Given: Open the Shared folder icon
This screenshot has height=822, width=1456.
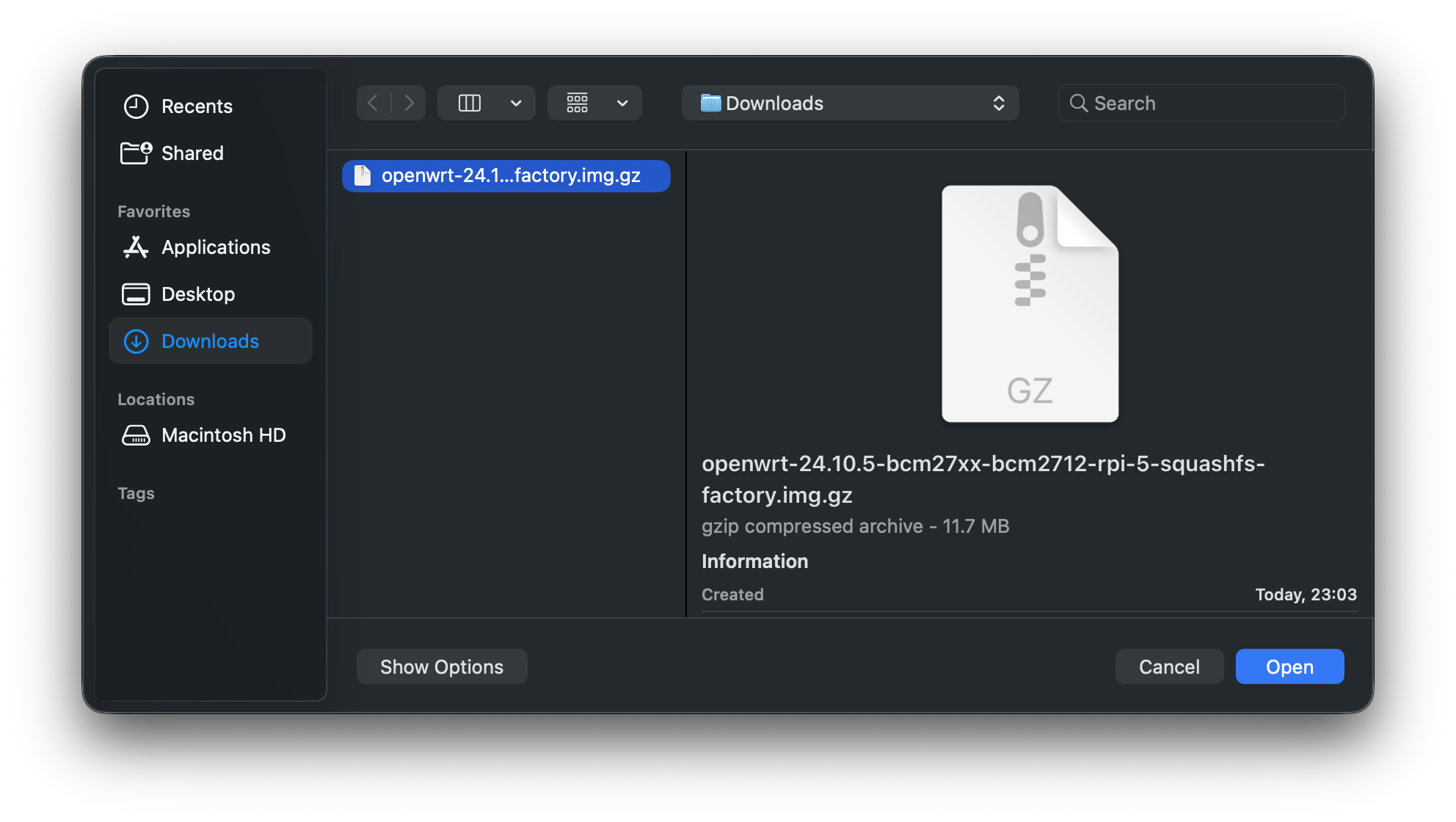Looking at the screenshot, I should click(136, 153).
